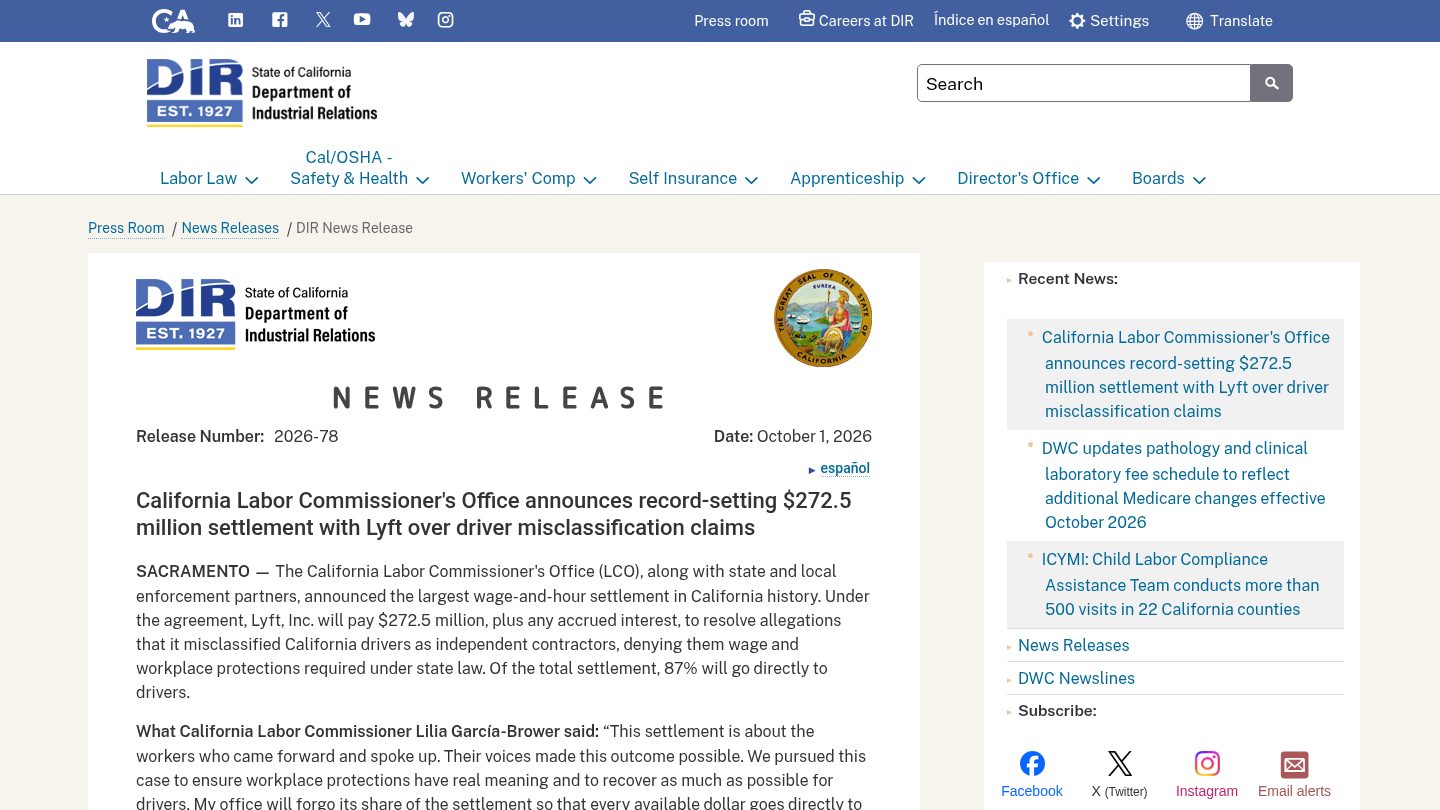Open Email alerts envelope icon
The image size is (1440, 810).
[x=1294, y=765]
